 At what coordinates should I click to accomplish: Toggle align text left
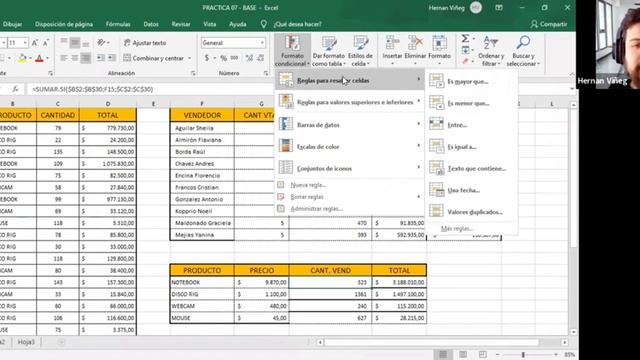(64, 58)
